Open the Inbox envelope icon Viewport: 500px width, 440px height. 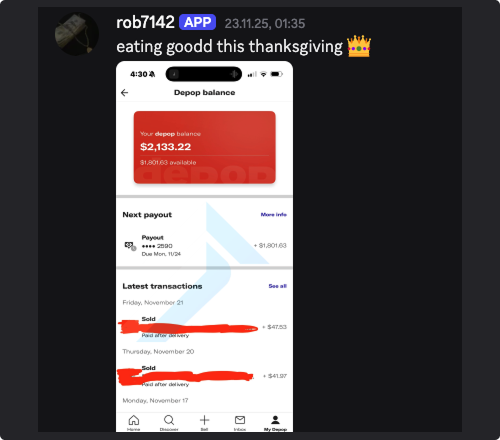tap(240, 420)
